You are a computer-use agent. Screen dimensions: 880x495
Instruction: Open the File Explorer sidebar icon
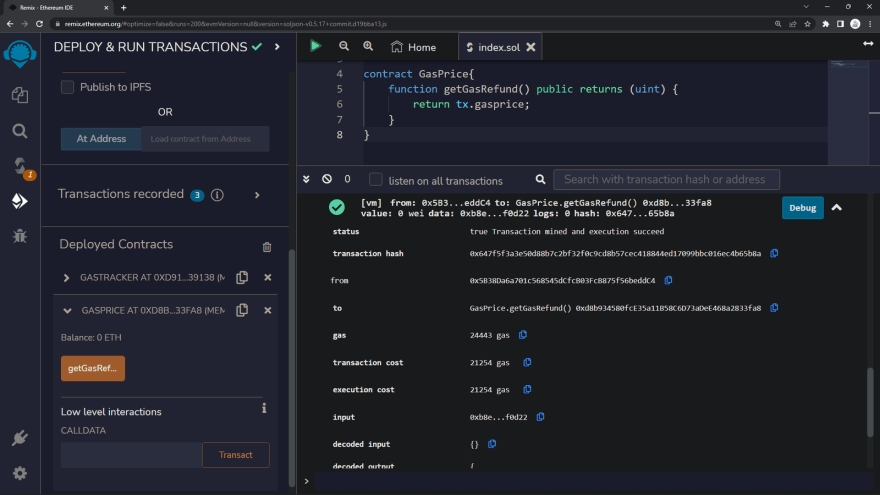click(20, 95)
